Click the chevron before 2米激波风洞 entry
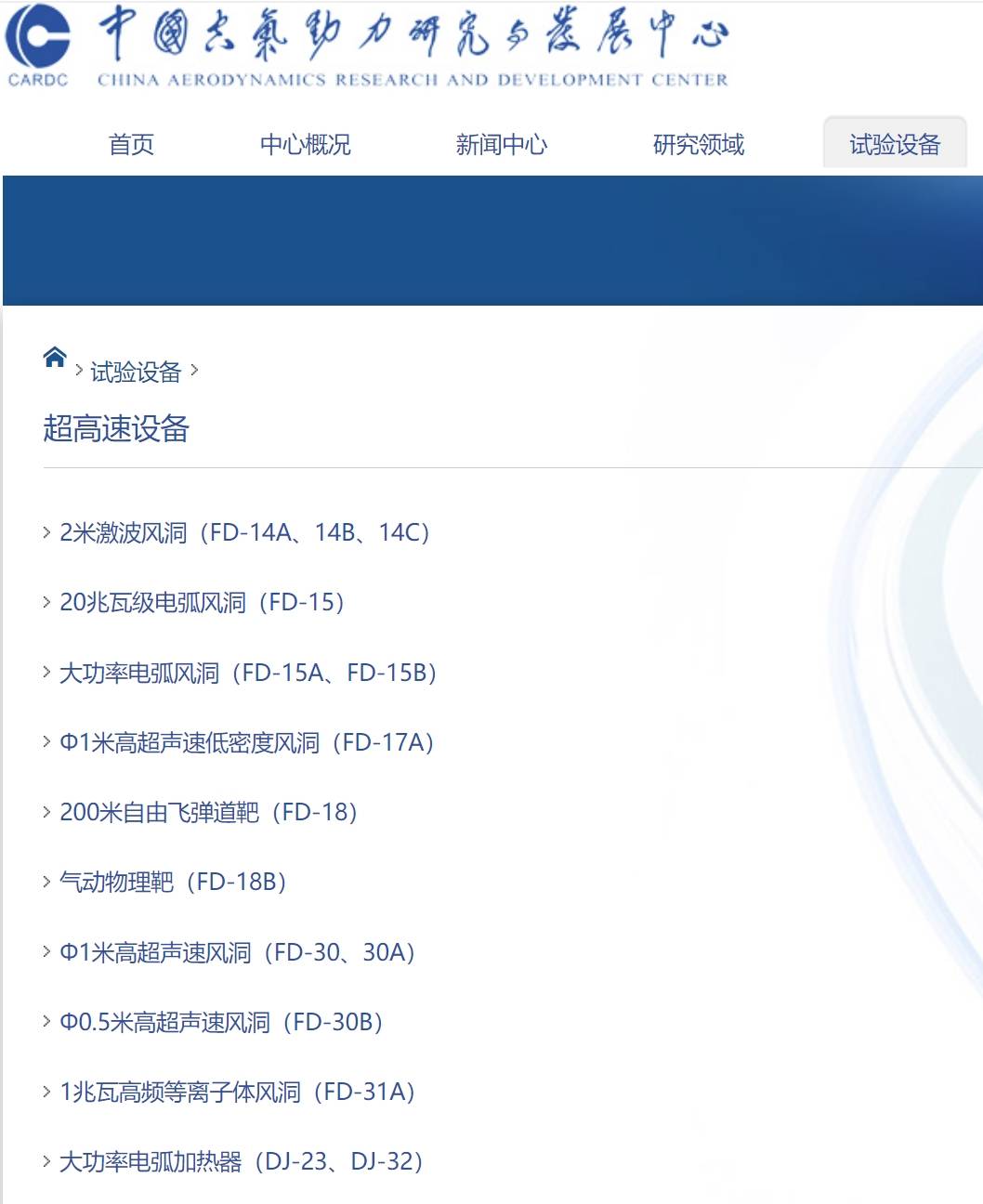This screenshot has width=983, height=1204. [46, 532]
